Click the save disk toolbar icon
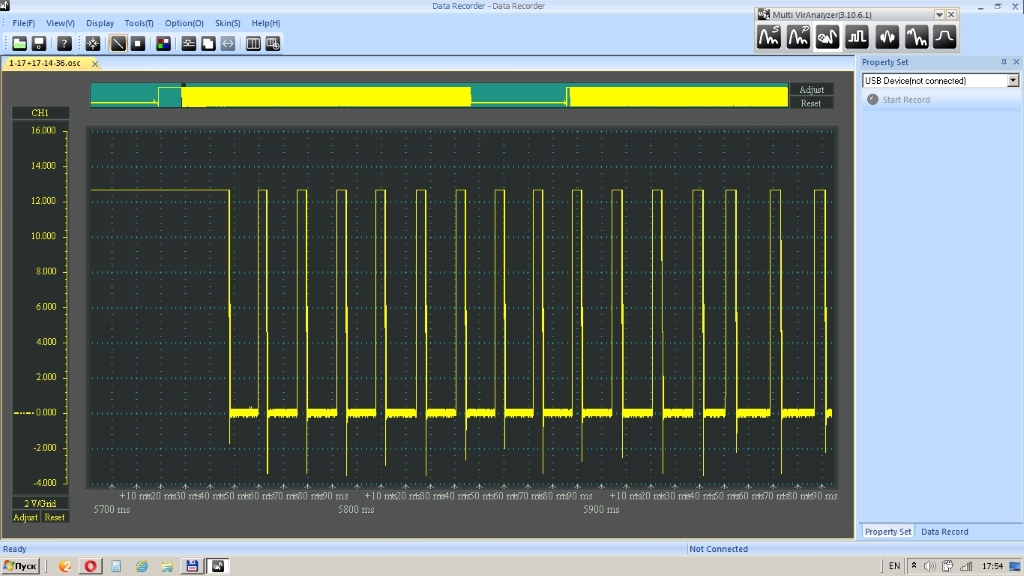 pos(39,44)
